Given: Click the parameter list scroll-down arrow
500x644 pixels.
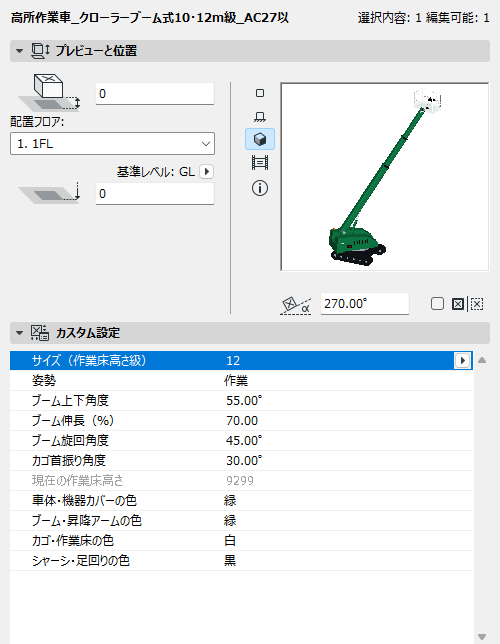Looking at the screenshot, I should click(x=482, y=637).
